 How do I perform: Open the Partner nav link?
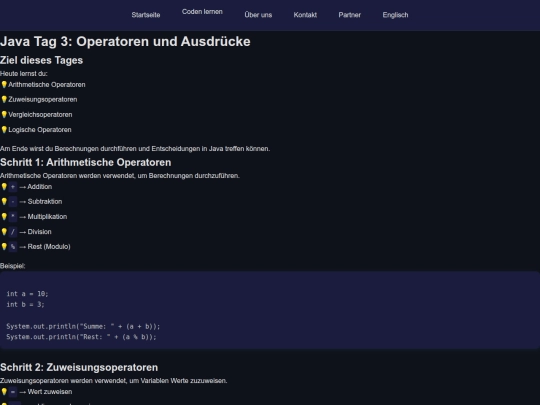(350, 15)
